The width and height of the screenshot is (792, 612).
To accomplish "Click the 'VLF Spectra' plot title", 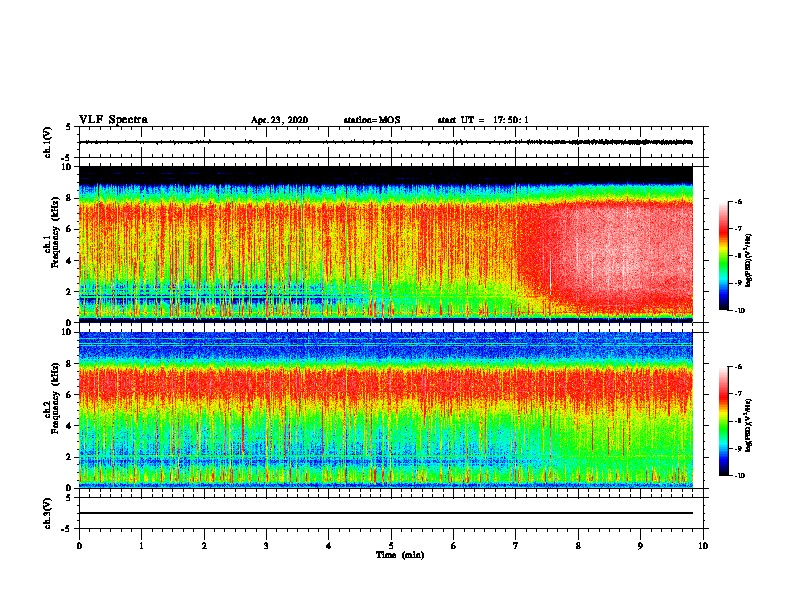I will tap(113, 120).
